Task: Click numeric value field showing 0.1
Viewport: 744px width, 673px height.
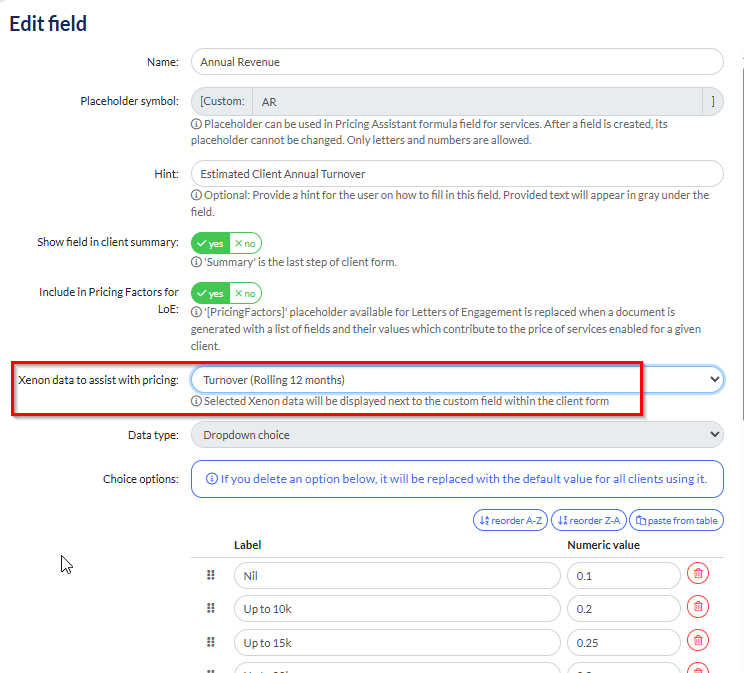Action: pos(623,576)
